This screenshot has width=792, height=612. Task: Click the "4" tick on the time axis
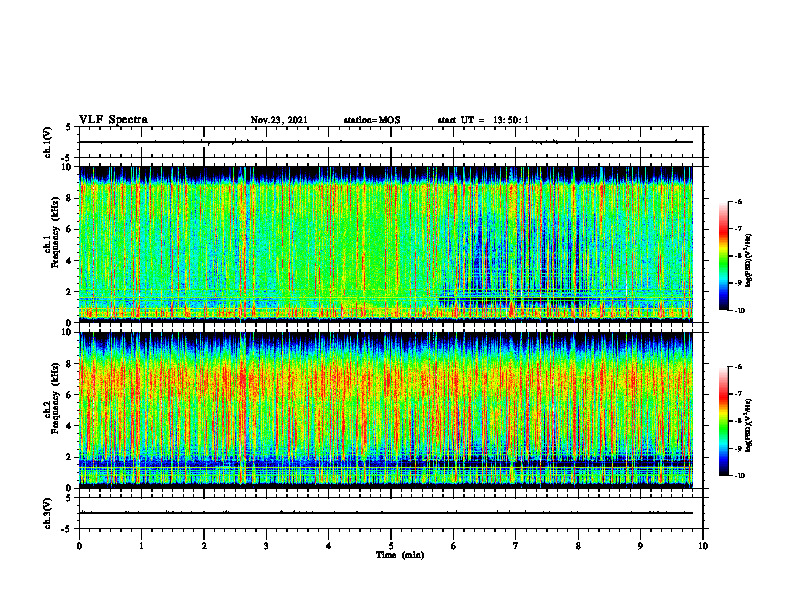[329, 546]
